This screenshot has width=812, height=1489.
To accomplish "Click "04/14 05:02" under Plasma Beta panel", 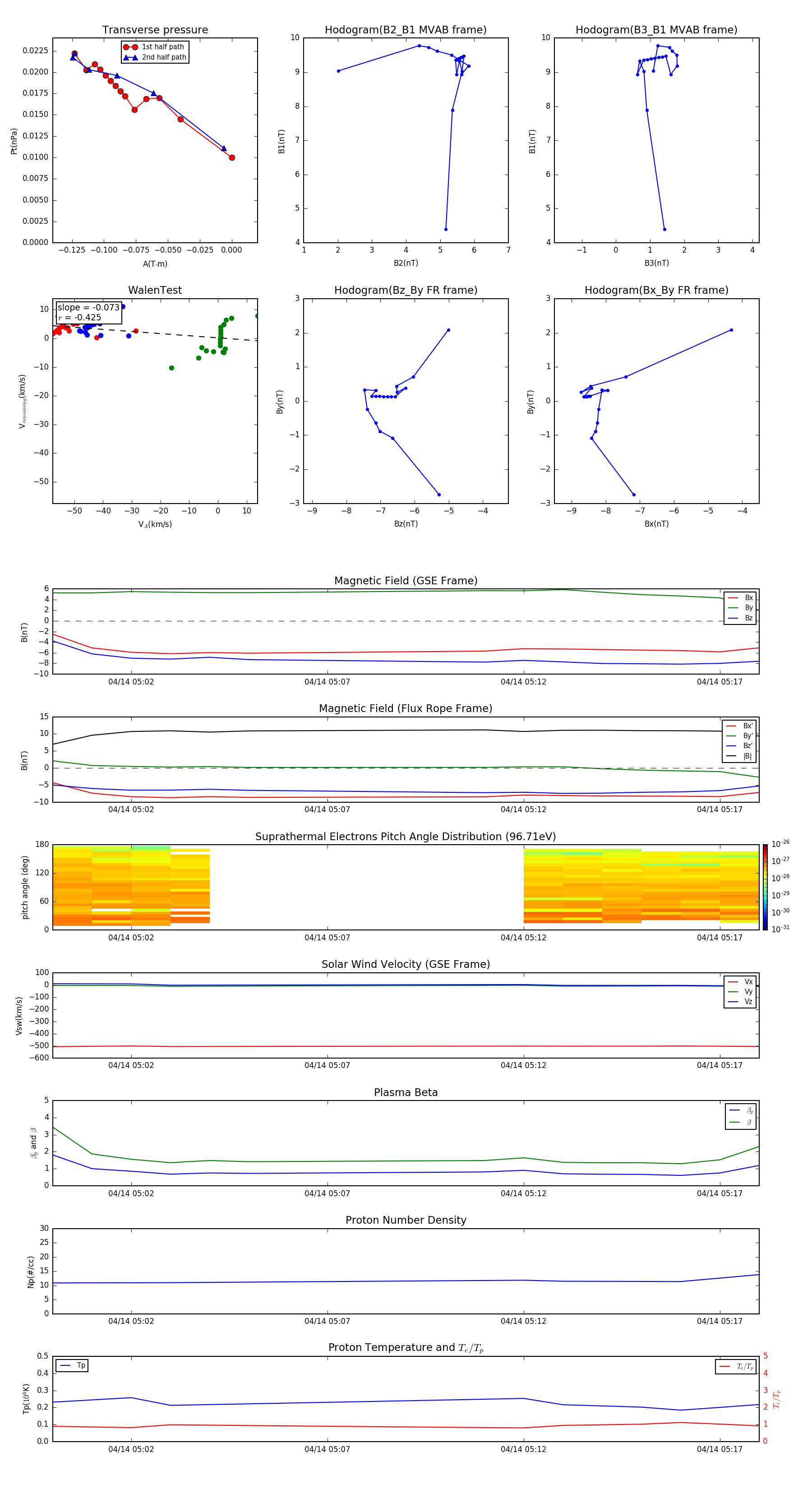I will pos(131,1193).
